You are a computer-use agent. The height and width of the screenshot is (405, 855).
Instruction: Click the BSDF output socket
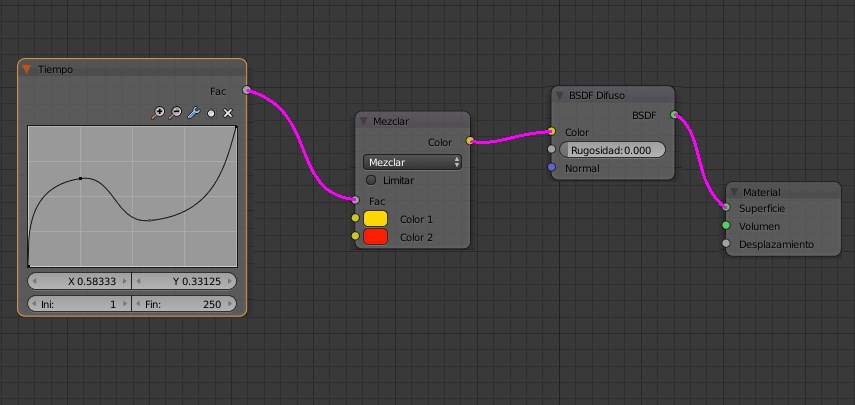click(675, 114)
